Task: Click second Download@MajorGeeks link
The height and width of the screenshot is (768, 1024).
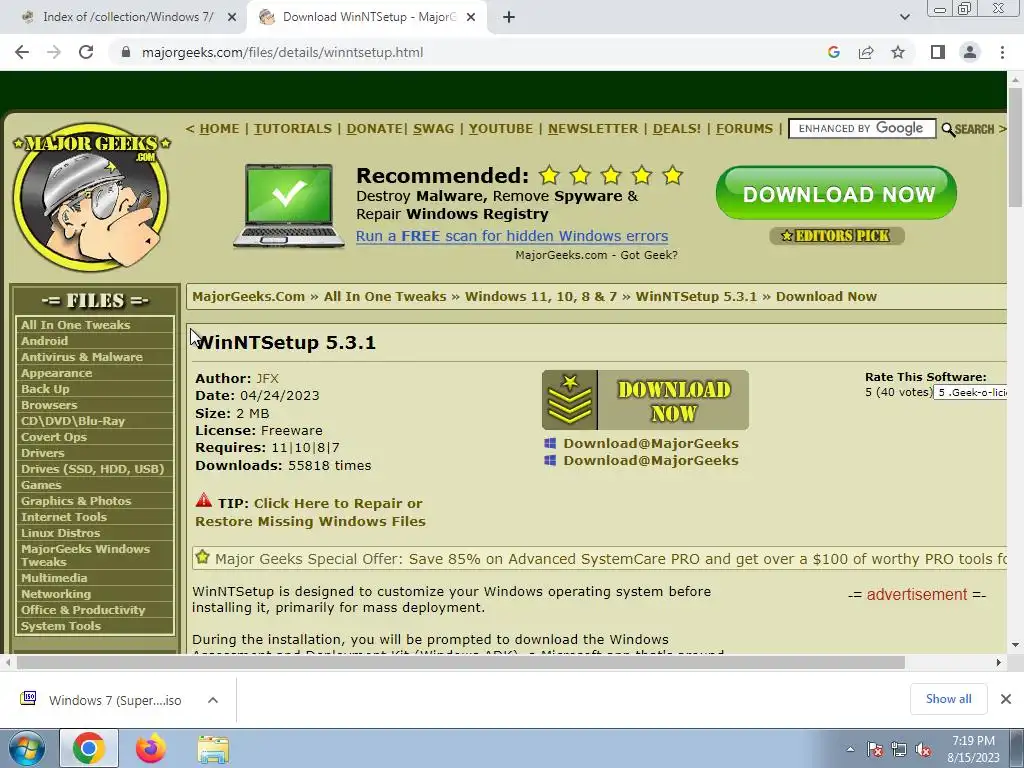Action: pyautogui.click(x=650, y=460)
